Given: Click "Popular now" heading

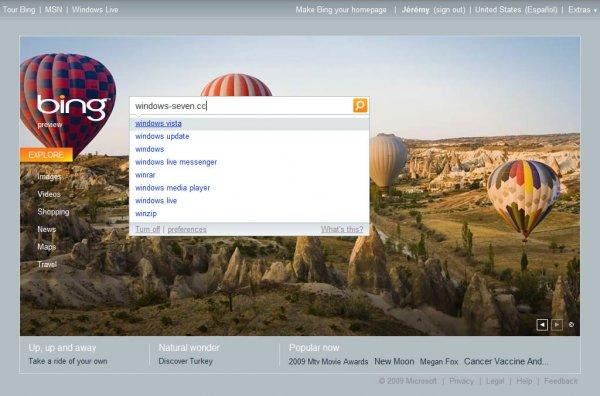Looking at the screenshot, I should tap(314, 348).
